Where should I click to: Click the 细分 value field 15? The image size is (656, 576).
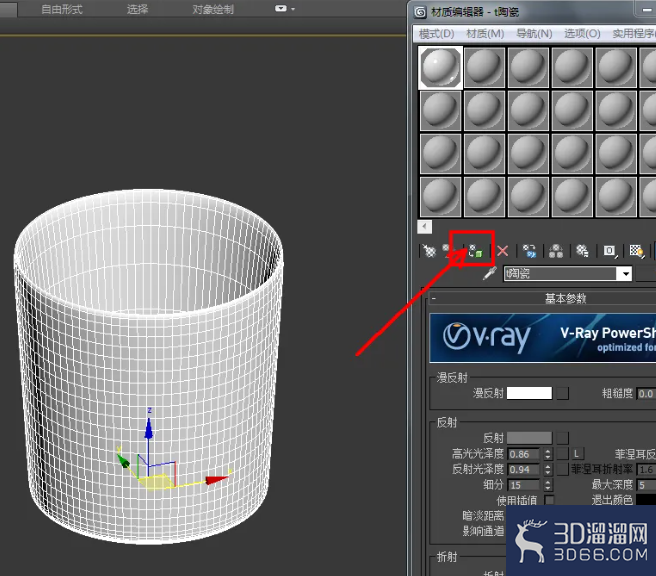[x=523, y=485]
